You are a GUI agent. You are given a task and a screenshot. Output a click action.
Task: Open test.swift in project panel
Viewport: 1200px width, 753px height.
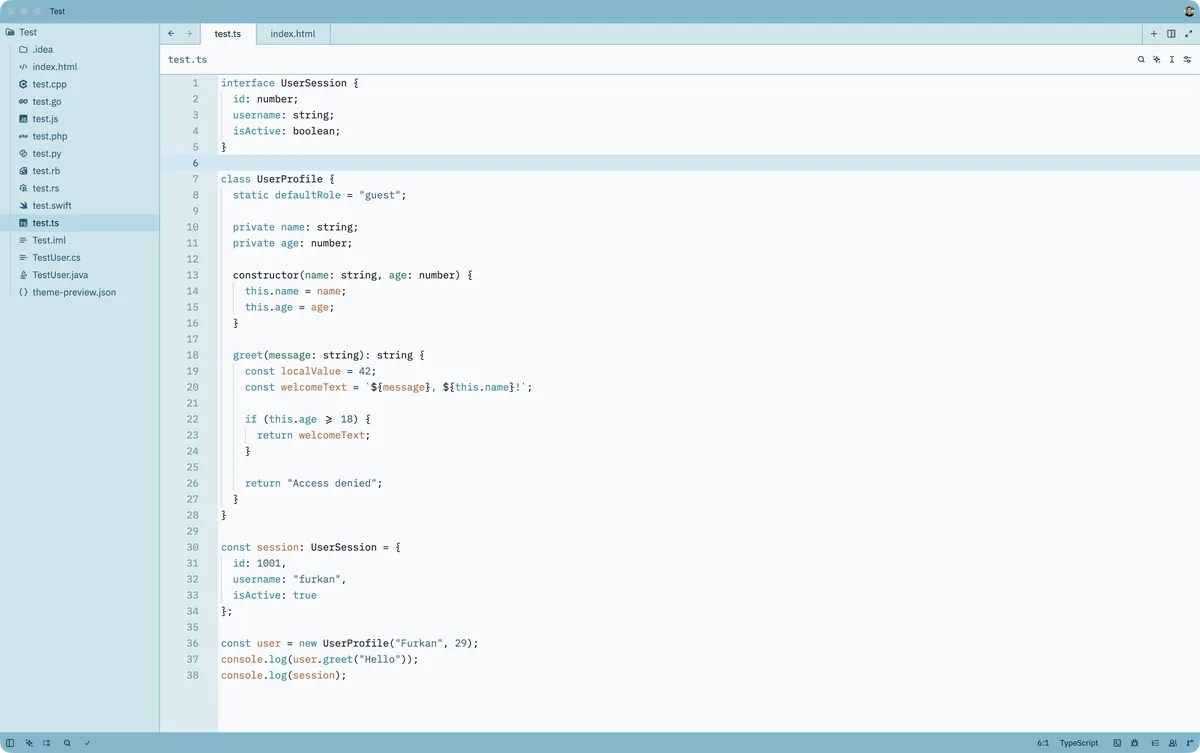click(80, 205)
